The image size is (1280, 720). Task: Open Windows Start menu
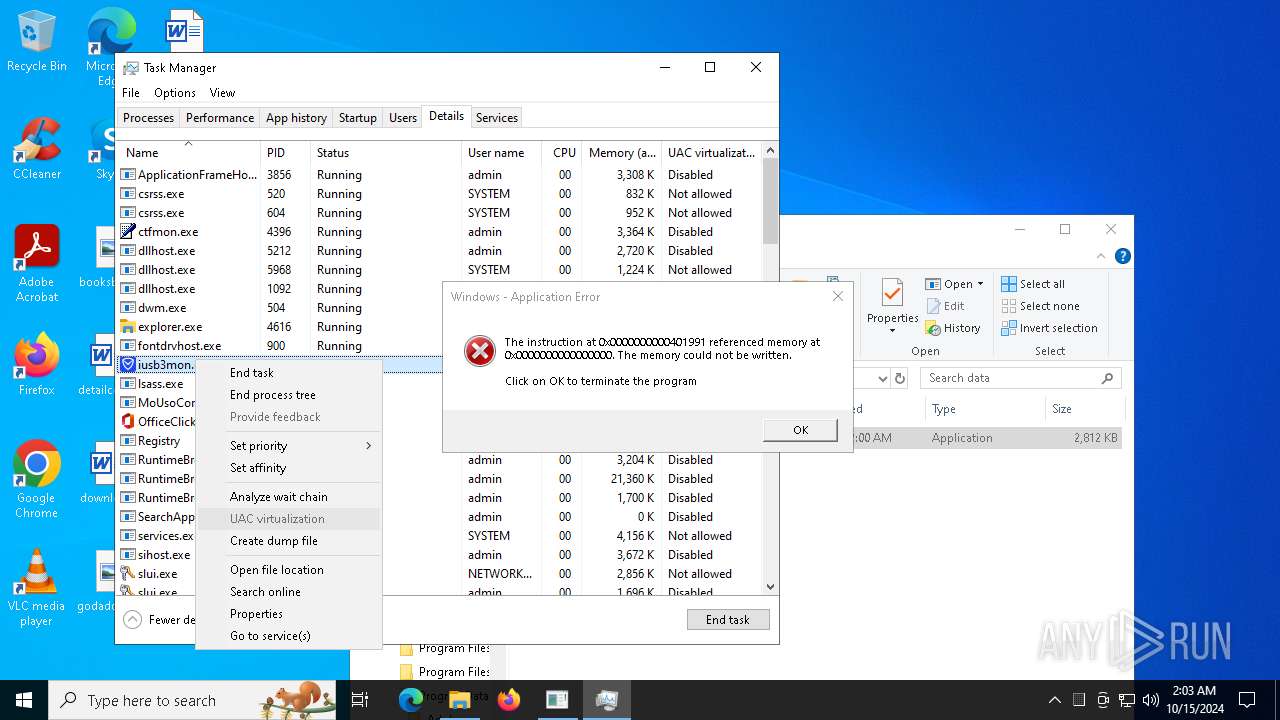tap(24, 700)
